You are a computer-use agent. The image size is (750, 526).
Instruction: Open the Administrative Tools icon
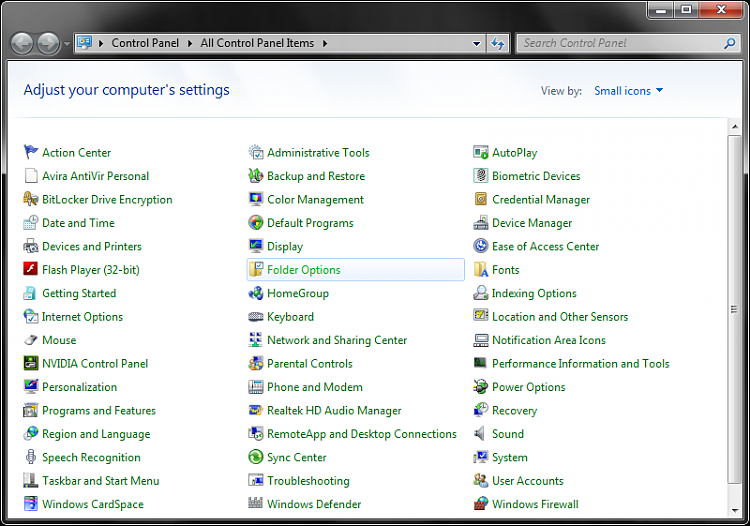(x=256, y=152)
